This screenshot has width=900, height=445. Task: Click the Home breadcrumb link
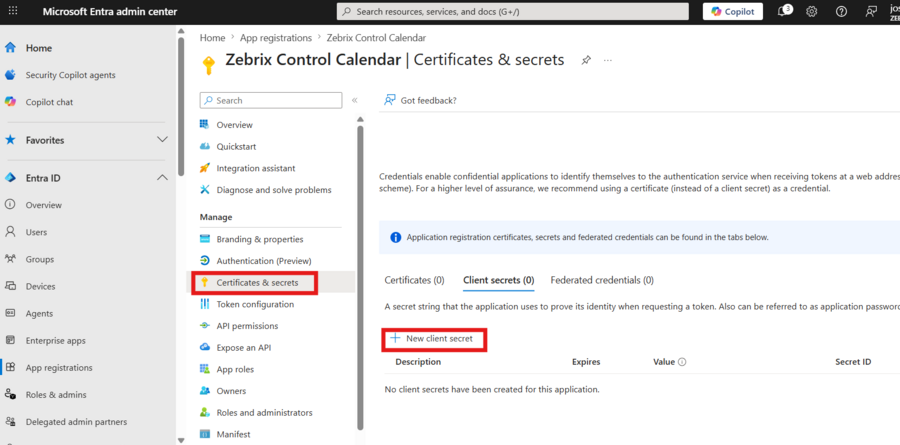(x=212, y=38)
